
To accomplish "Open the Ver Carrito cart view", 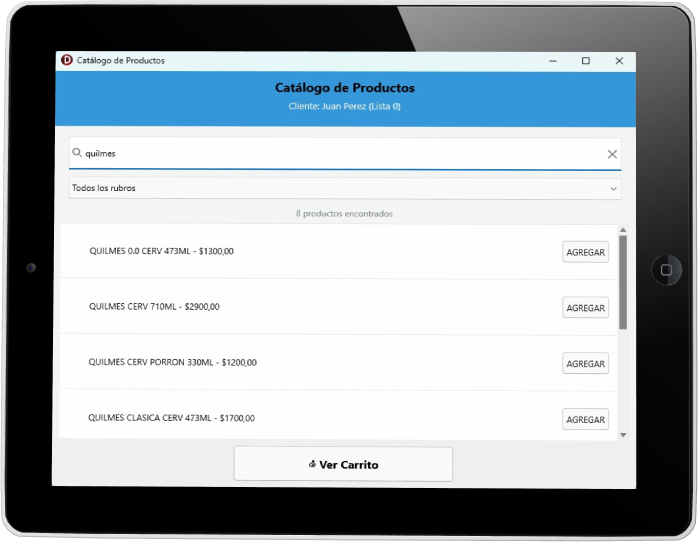I will [343, 464].
